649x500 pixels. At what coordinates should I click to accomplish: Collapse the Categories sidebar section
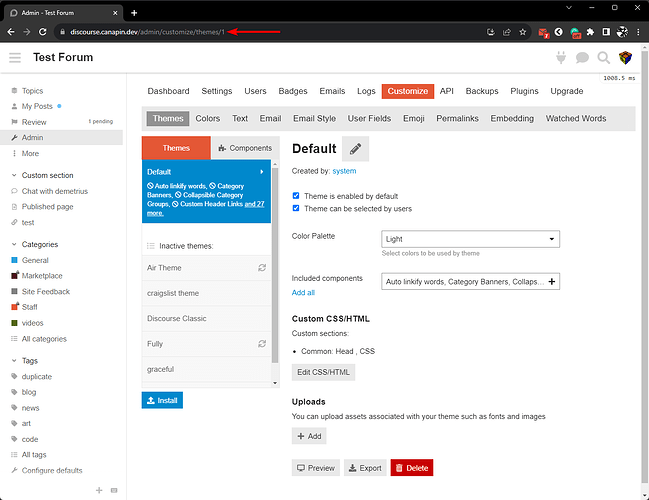(14, 244)
